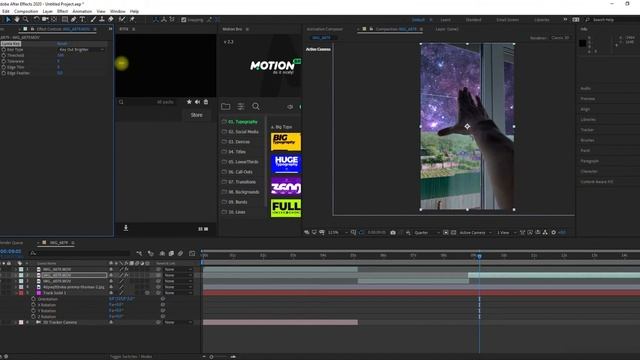Open Graph Editor icon in timeline

click(x=192, y=253)
